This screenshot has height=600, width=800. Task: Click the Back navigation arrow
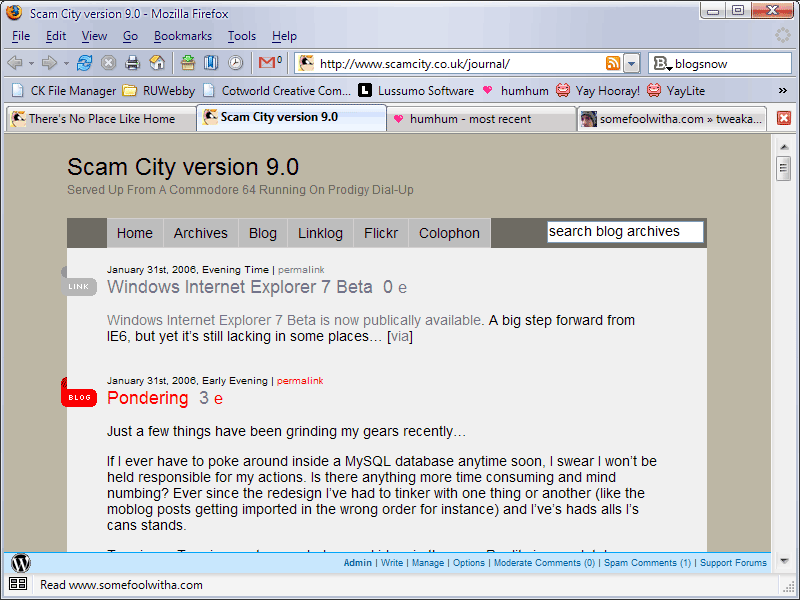coord(15,63)
